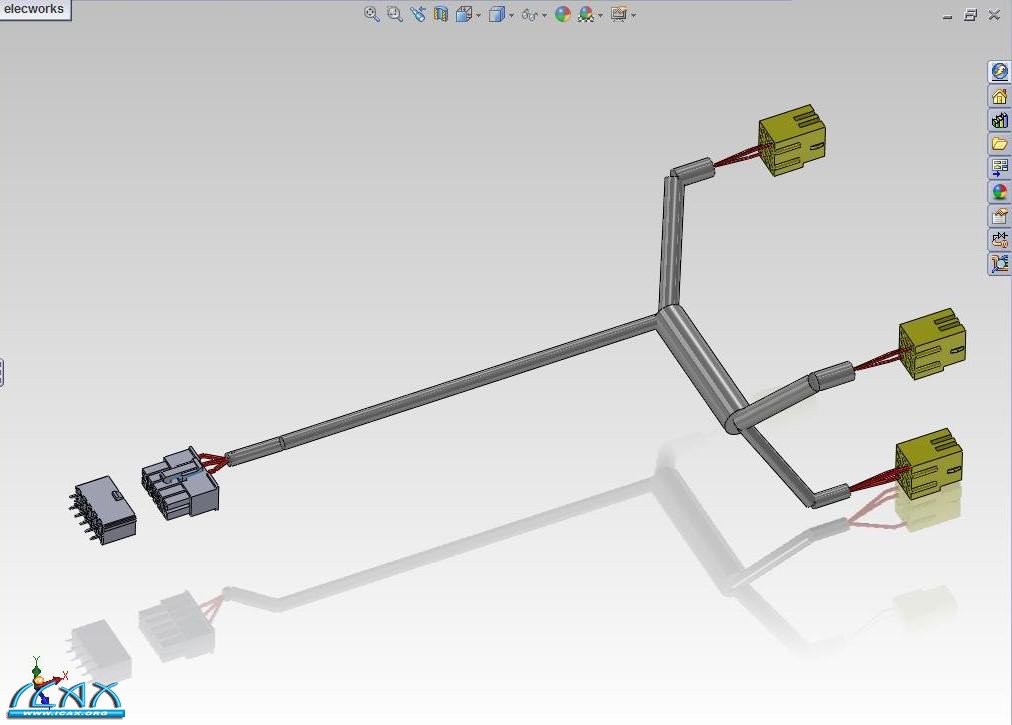Open the Appearances color ball side tab
The image size is (1012, 725).
999,192
